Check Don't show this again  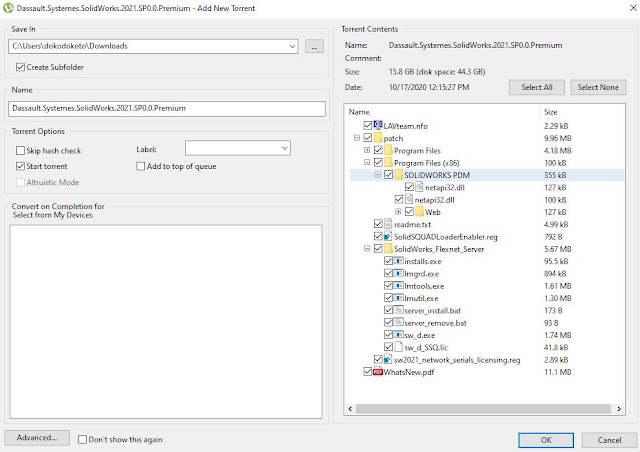[x=82, y=439]
